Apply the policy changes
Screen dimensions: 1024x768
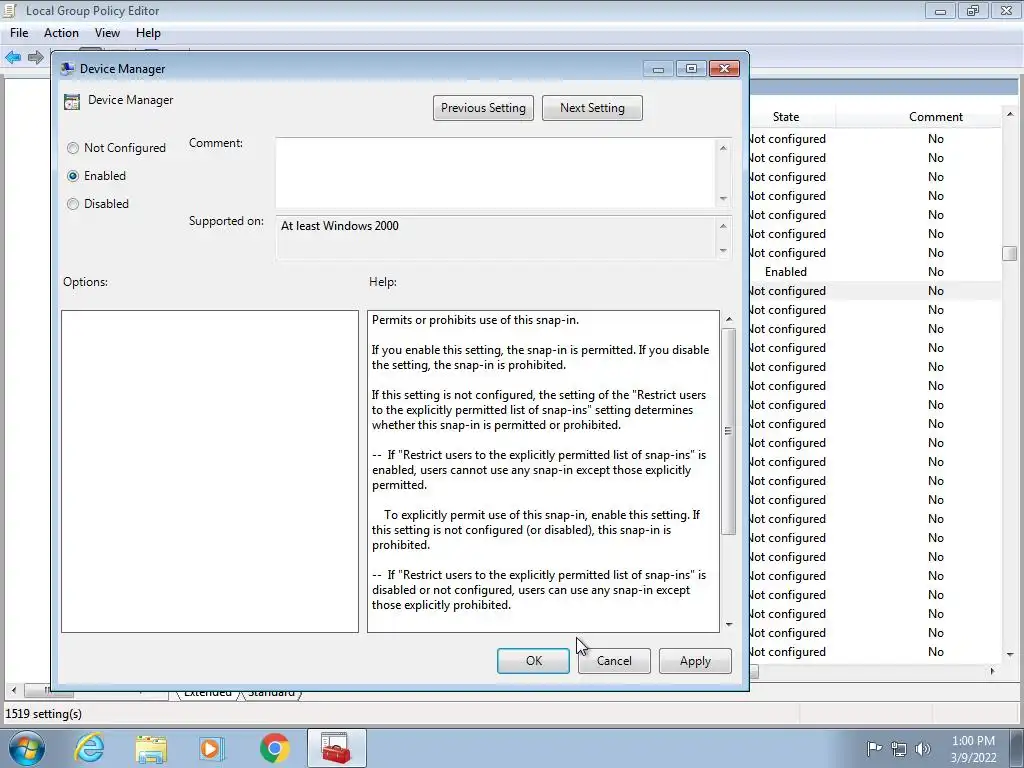tap(695, 661)
